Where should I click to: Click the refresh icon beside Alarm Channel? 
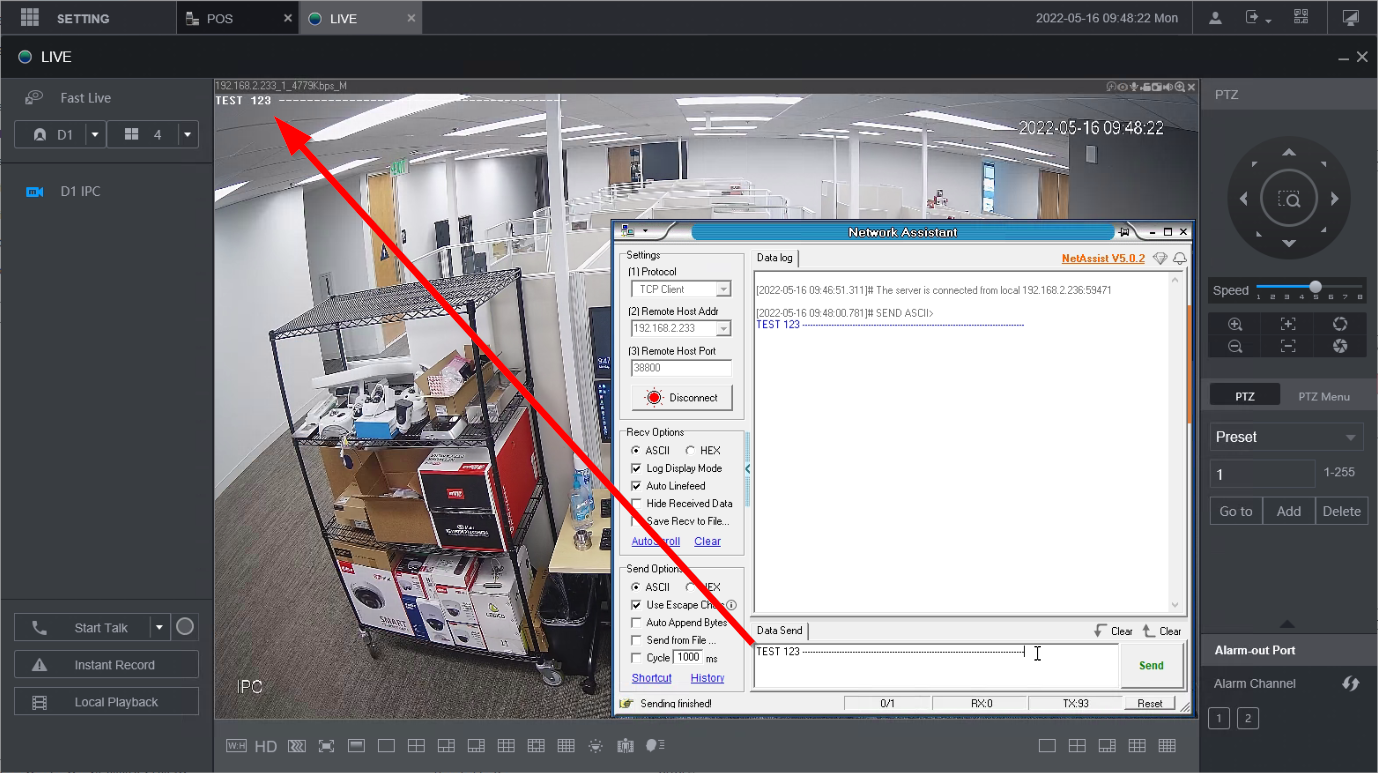click(x=1350, y=684)
